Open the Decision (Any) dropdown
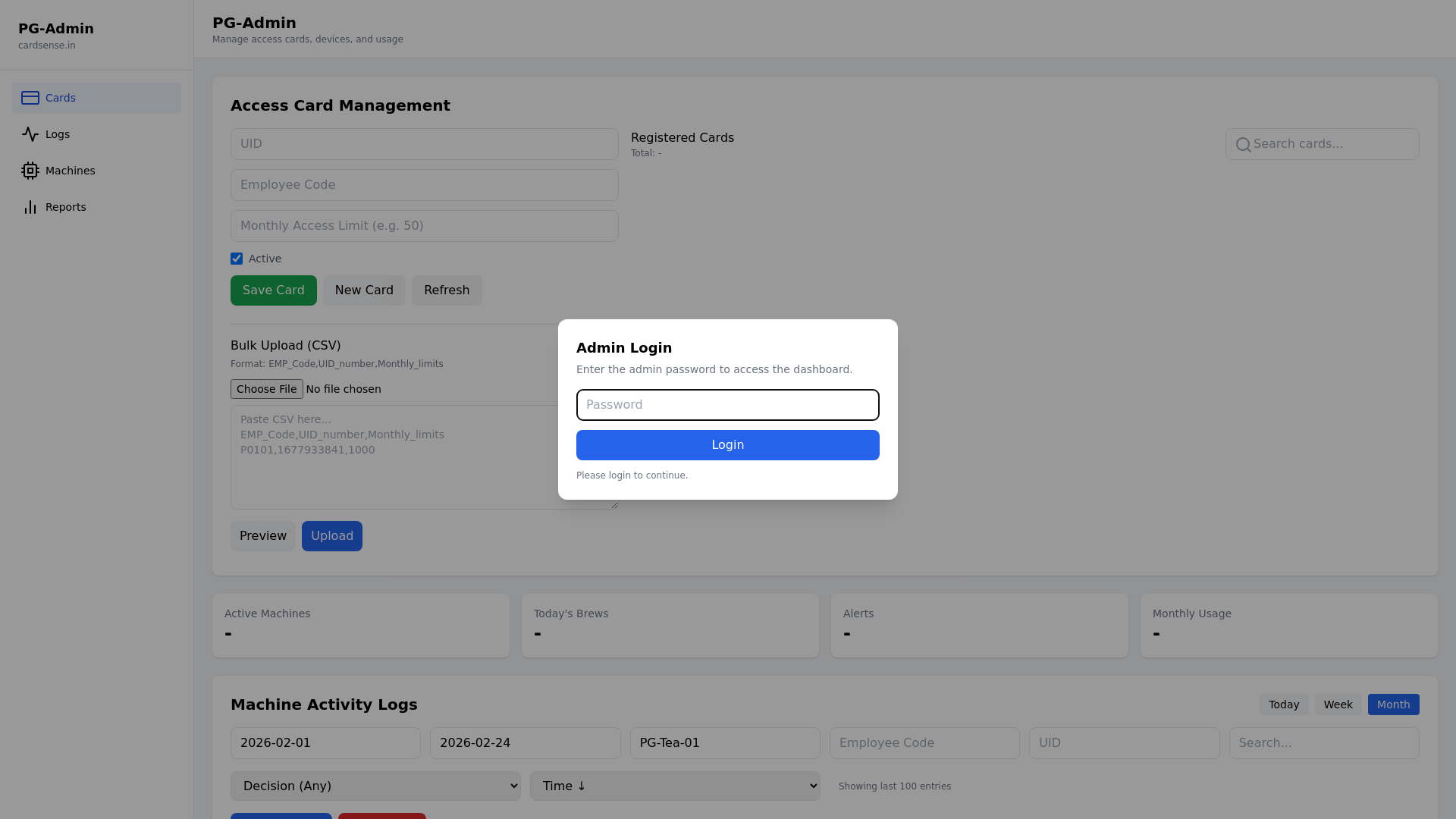Screen dimensions: 1456x819 coord(375,786)
